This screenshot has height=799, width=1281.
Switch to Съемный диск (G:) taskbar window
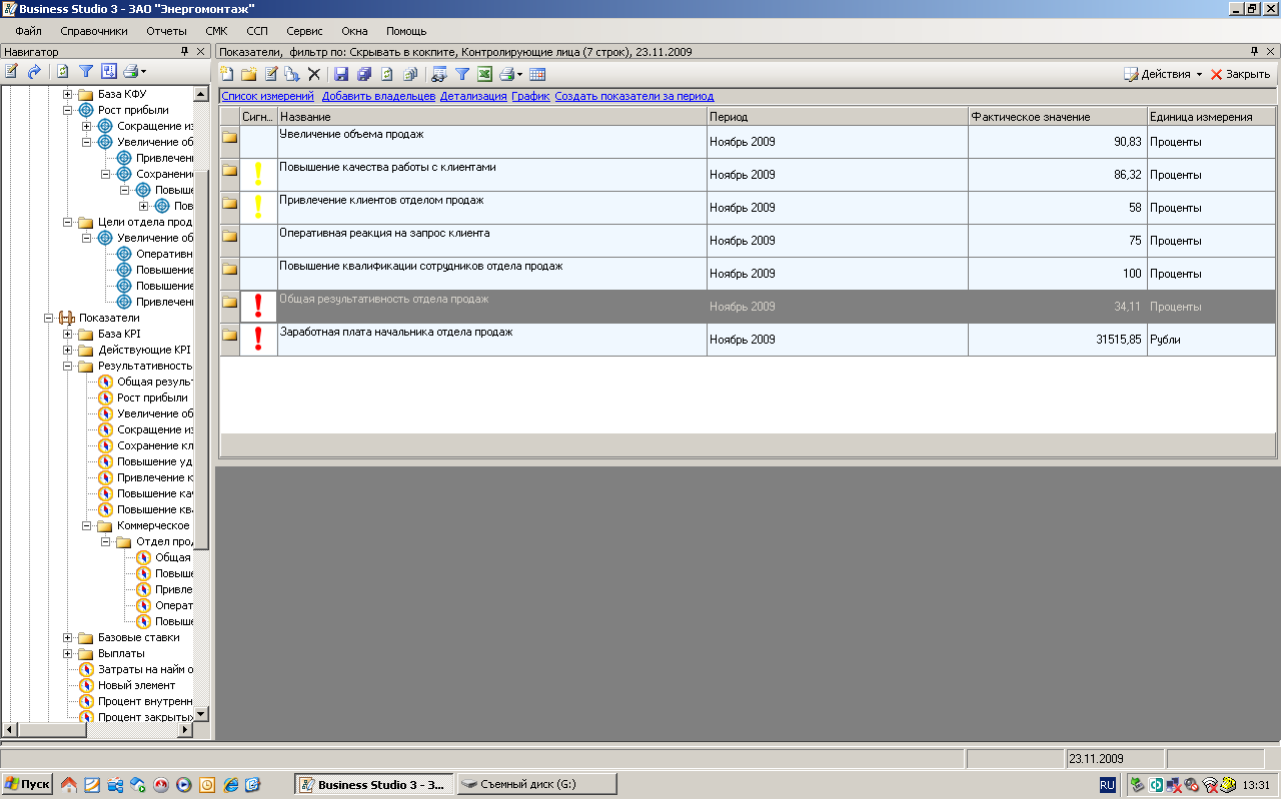pos(537,785)
